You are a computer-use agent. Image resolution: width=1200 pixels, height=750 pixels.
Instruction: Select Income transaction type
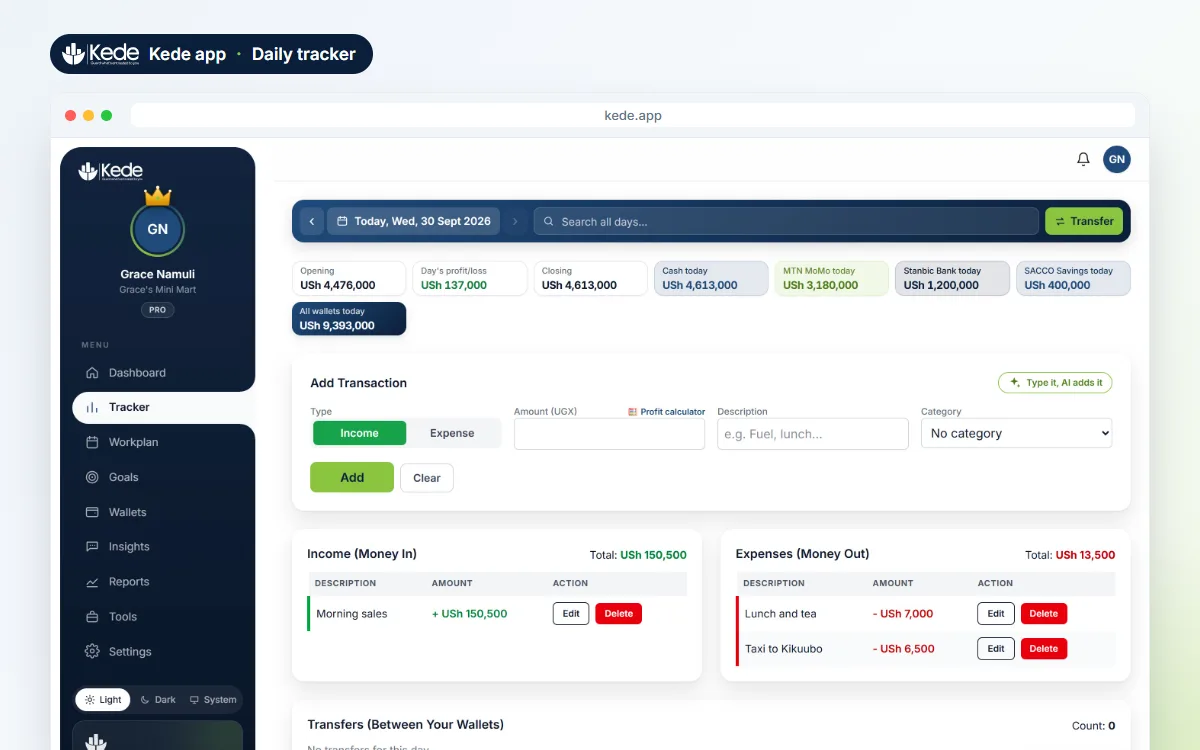pos(359,433)
